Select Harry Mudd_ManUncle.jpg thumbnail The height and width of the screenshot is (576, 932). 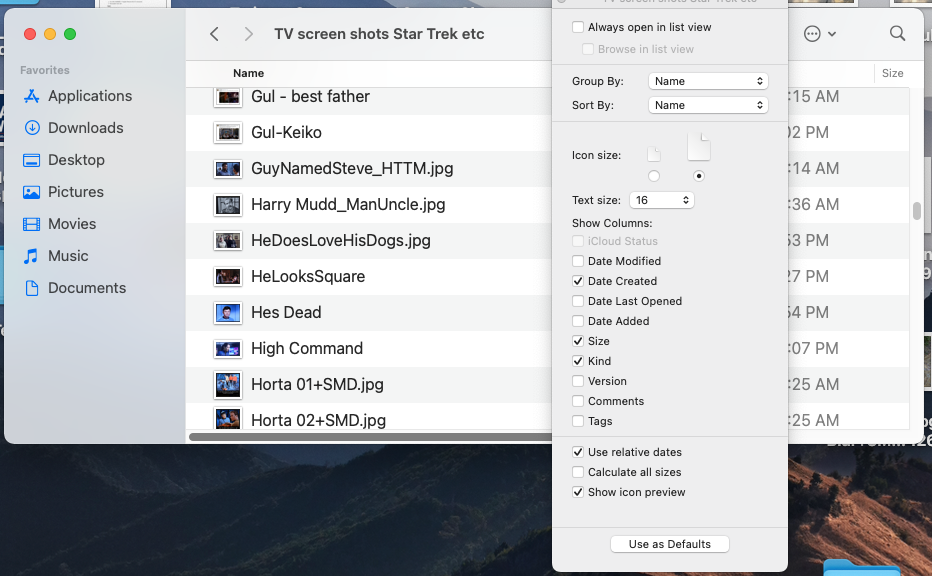tap(228, 205)
